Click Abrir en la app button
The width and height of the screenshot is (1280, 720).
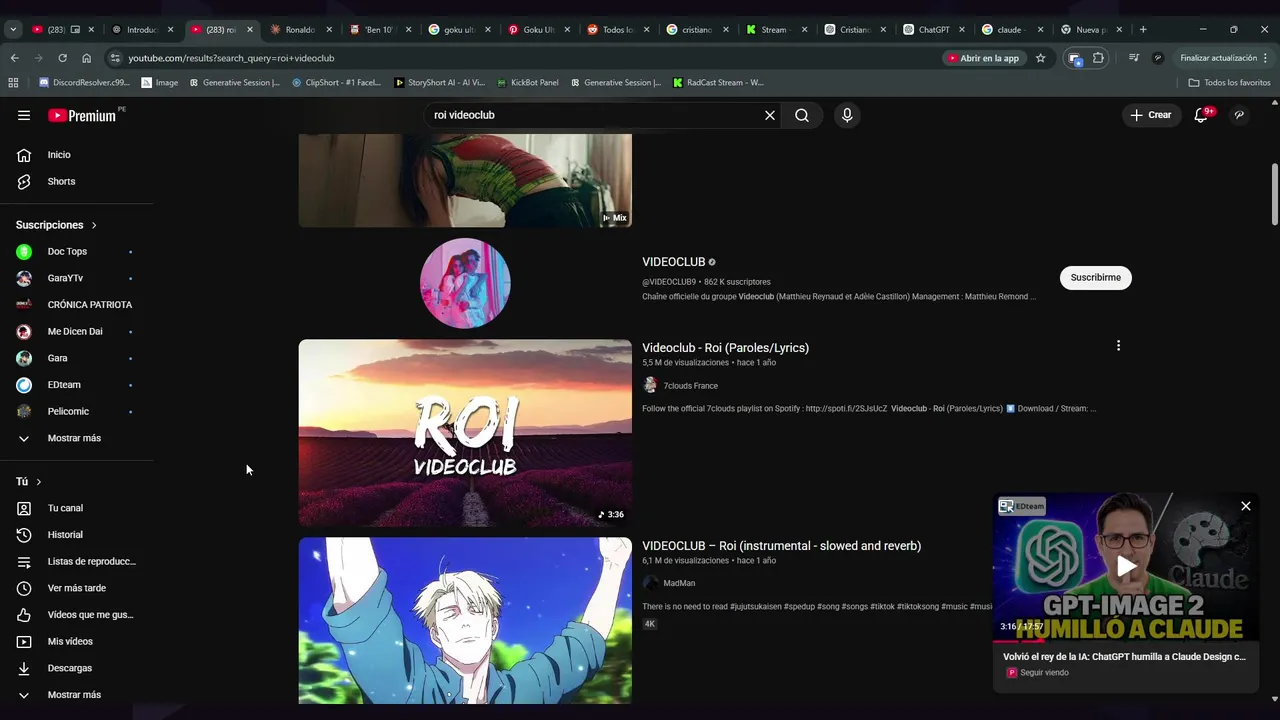(984, 58)
